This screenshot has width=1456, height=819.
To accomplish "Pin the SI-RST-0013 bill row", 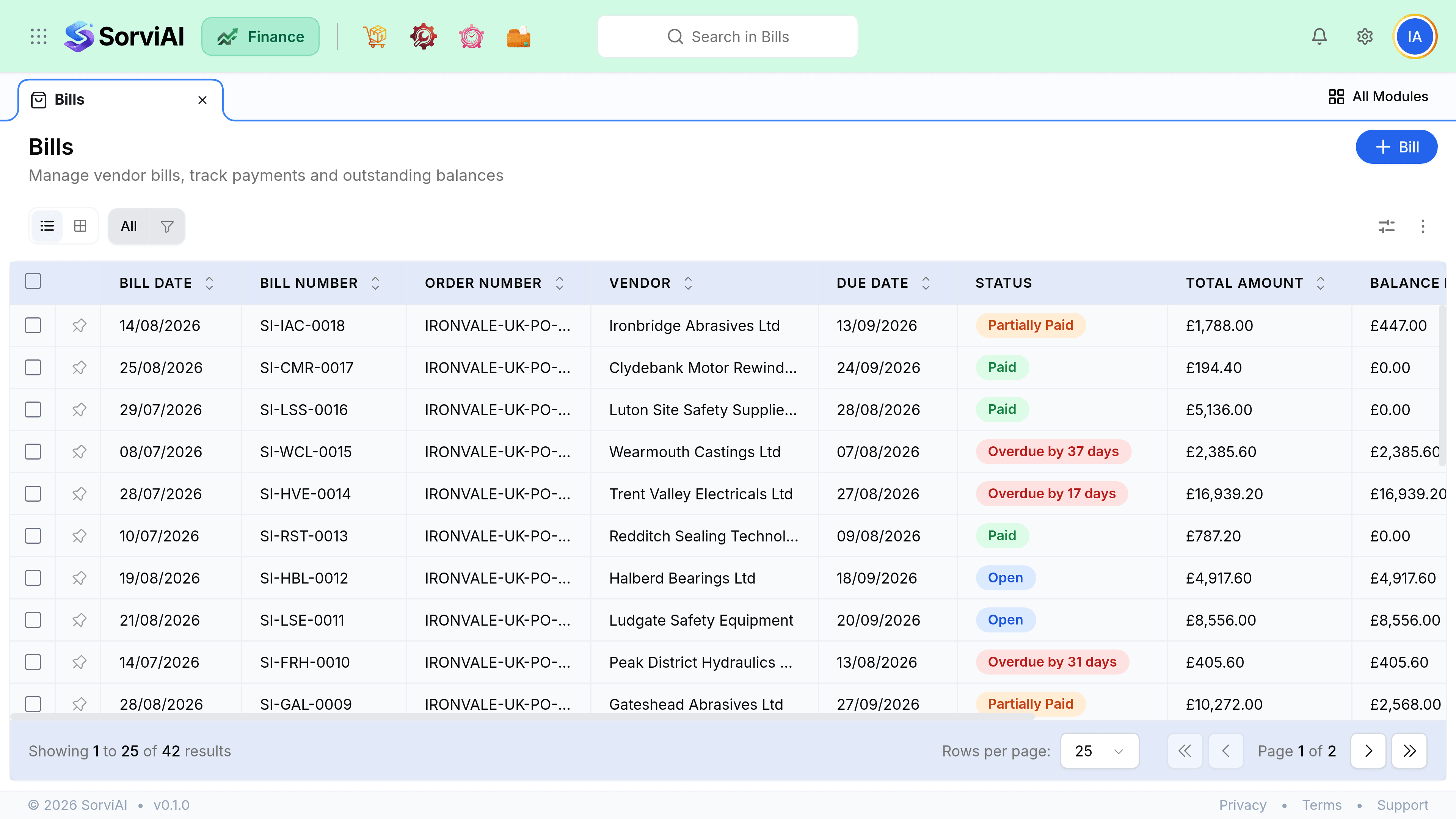I will (x=79, y=536).
